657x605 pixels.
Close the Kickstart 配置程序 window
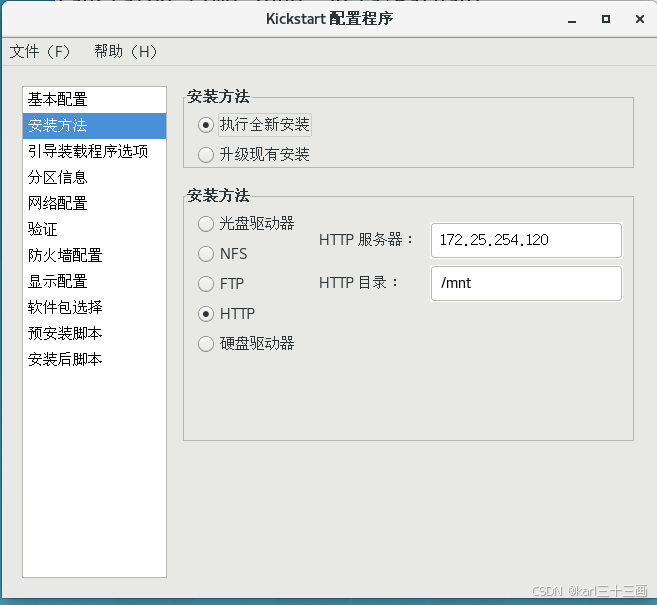tap(639, 19)
